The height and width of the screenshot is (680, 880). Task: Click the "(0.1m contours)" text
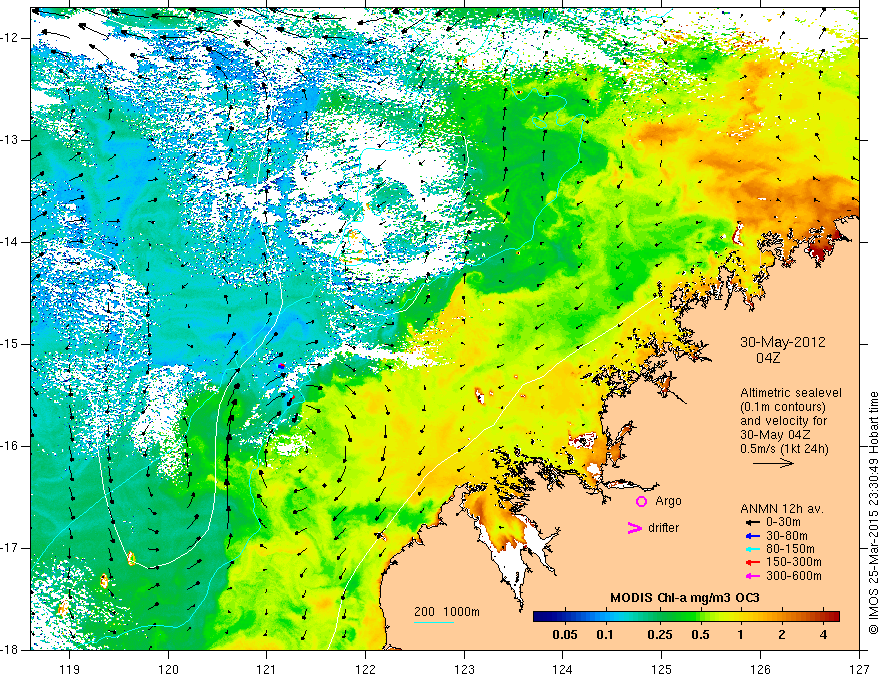tap(783, 407)
